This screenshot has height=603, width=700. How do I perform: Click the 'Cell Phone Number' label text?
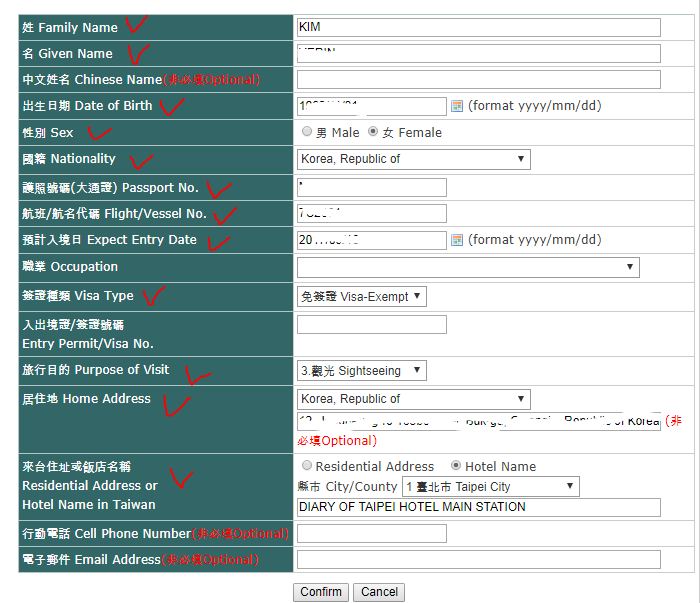pos(133,533)
